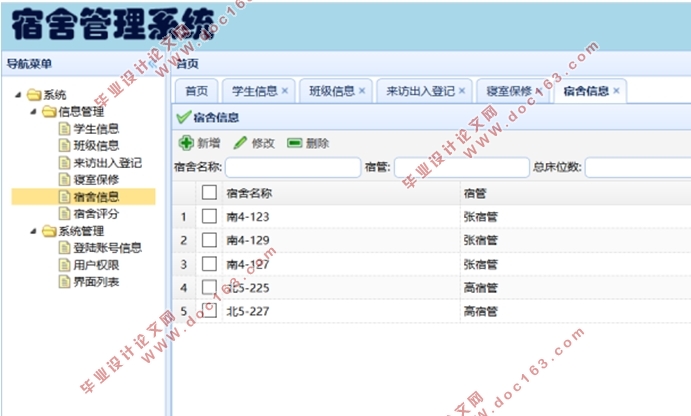
Task: Switch to the 首页 tab
Action: pos(197,91)
